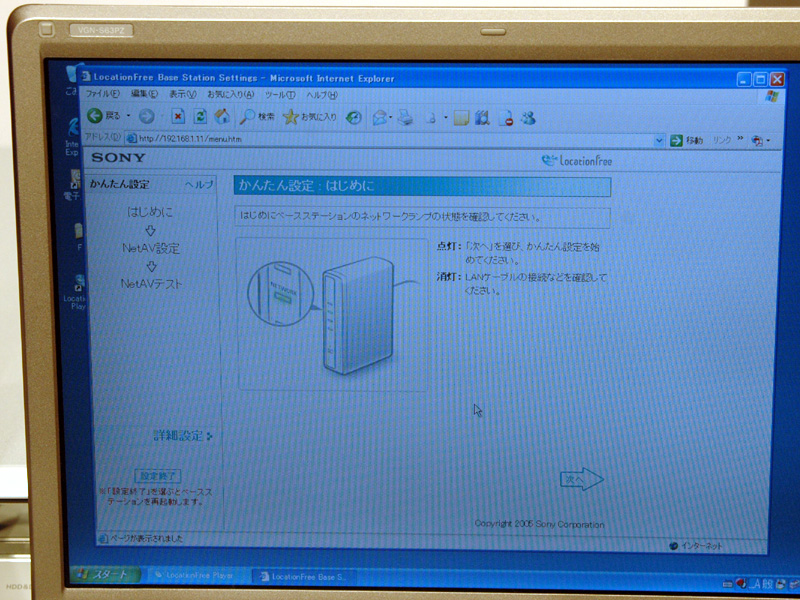Click the 移動 Go button
The height and width of the screenshot is (600, 800).
point(686,140)
